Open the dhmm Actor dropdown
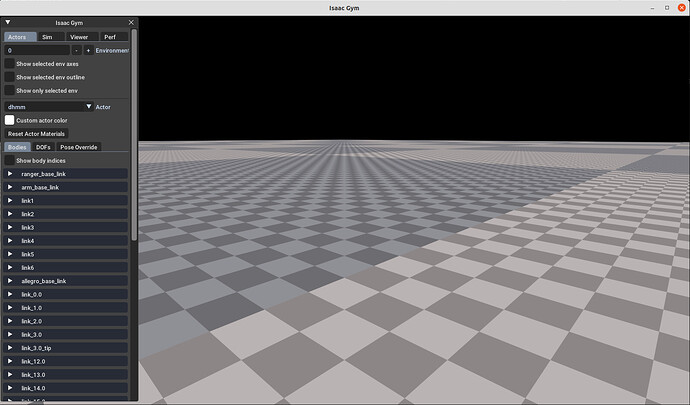 [x=49, y=107]
